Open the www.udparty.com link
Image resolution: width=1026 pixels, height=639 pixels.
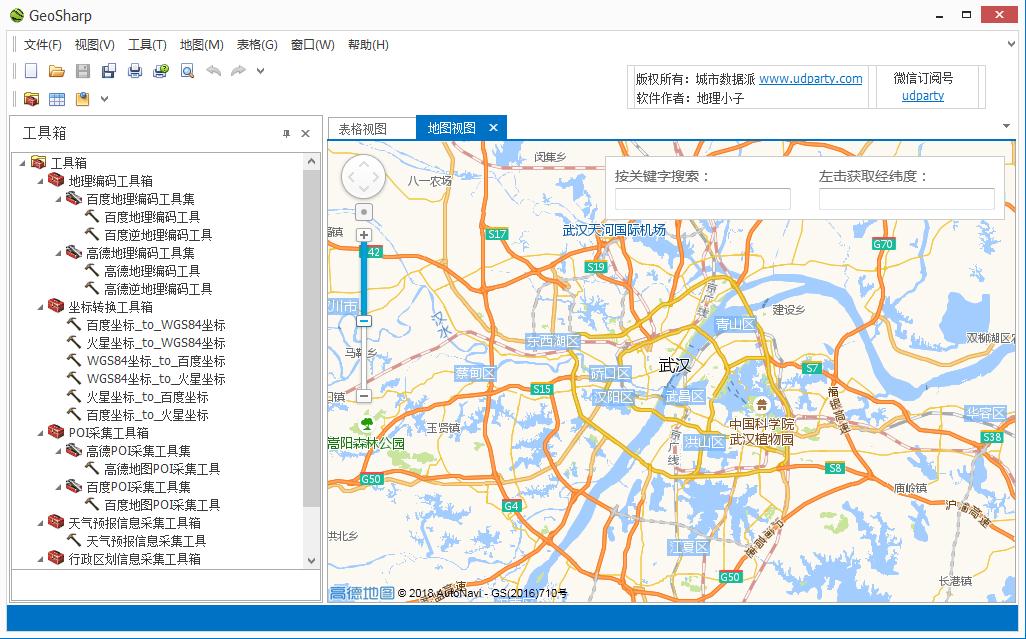tap(810, 79)
